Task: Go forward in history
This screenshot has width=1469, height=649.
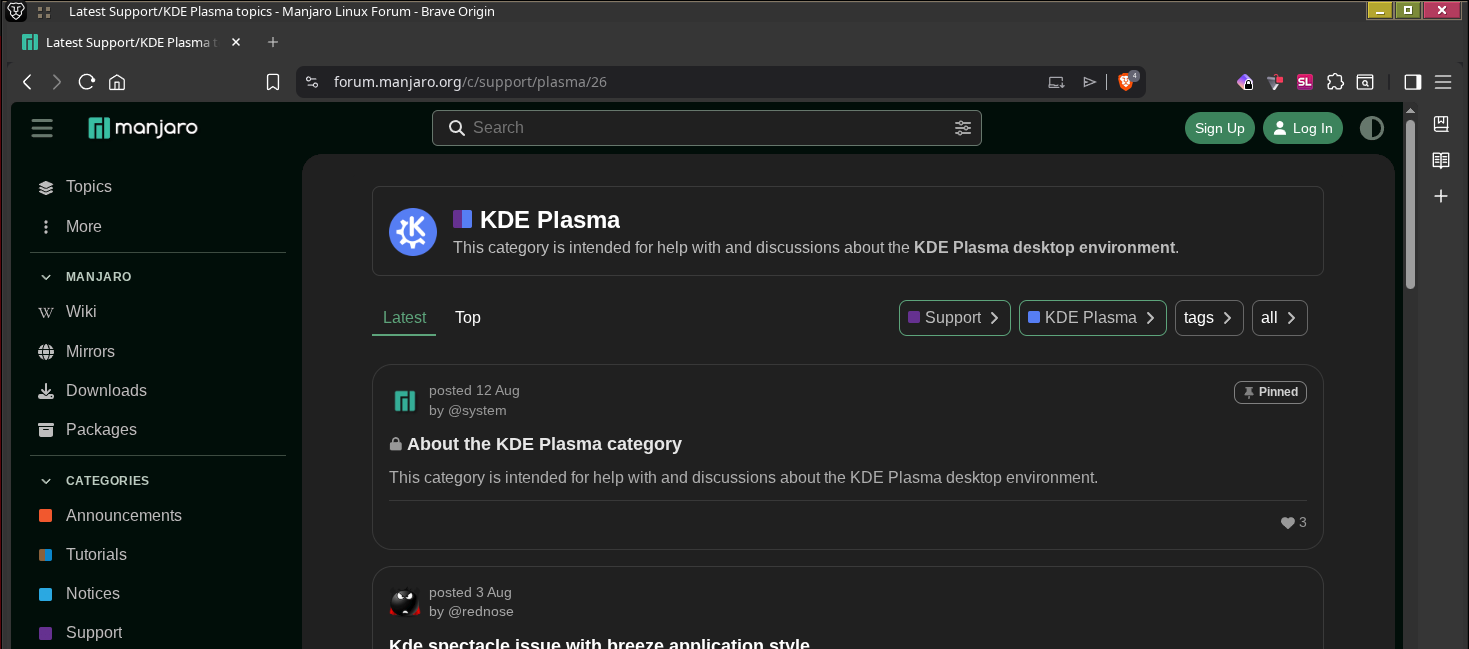Action: (x=57, y=82)
